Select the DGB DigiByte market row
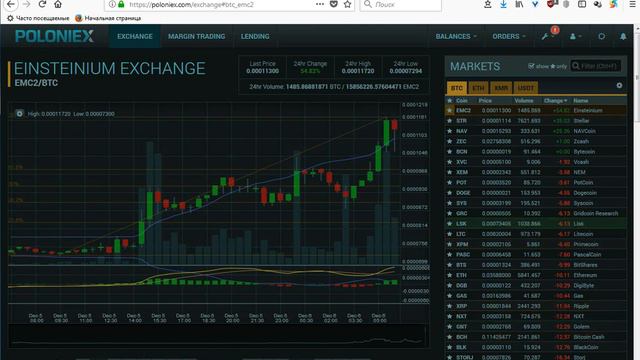Screen dimensions: 640x360 click(x=536, y=285)
